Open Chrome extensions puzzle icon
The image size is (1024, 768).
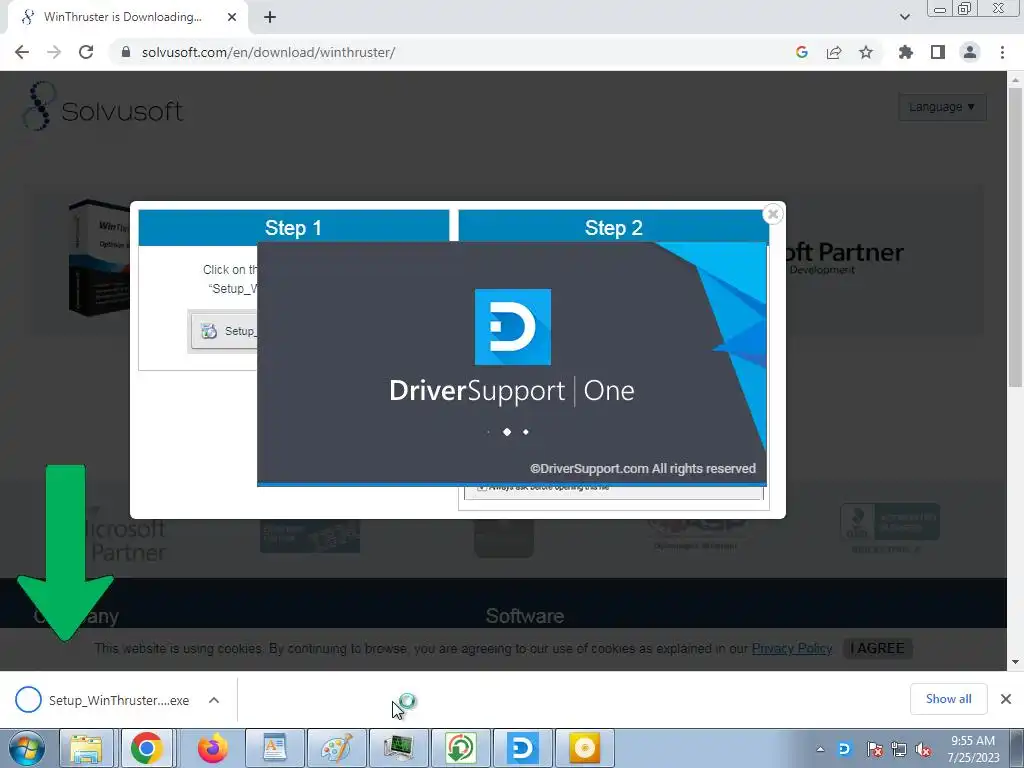(x=906, y=52)
